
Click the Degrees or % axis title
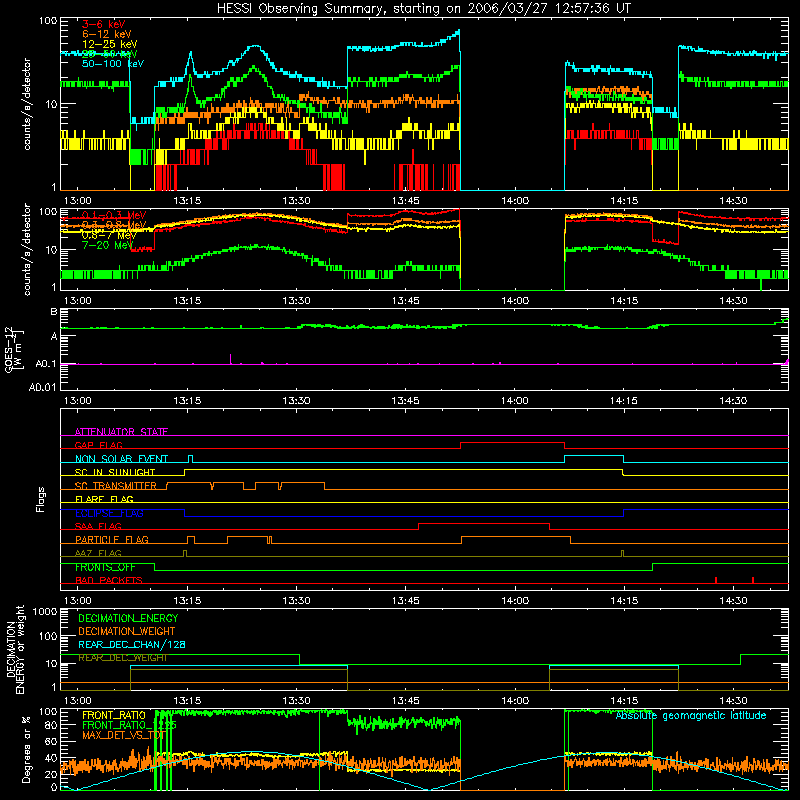coord(26,749)
